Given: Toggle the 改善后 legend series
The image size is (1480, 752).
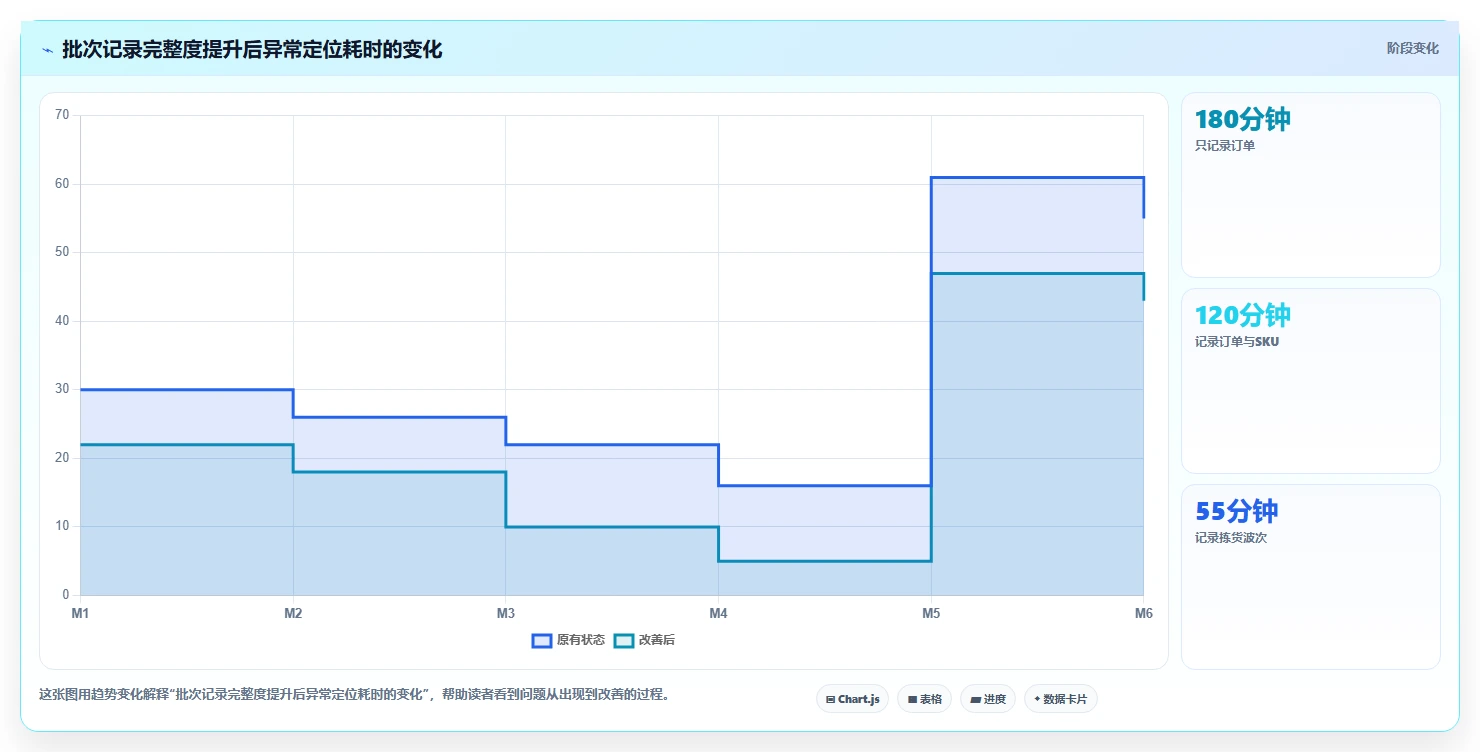Looking at the screenshot, I should pyautogui.click(x=644, y=640).
